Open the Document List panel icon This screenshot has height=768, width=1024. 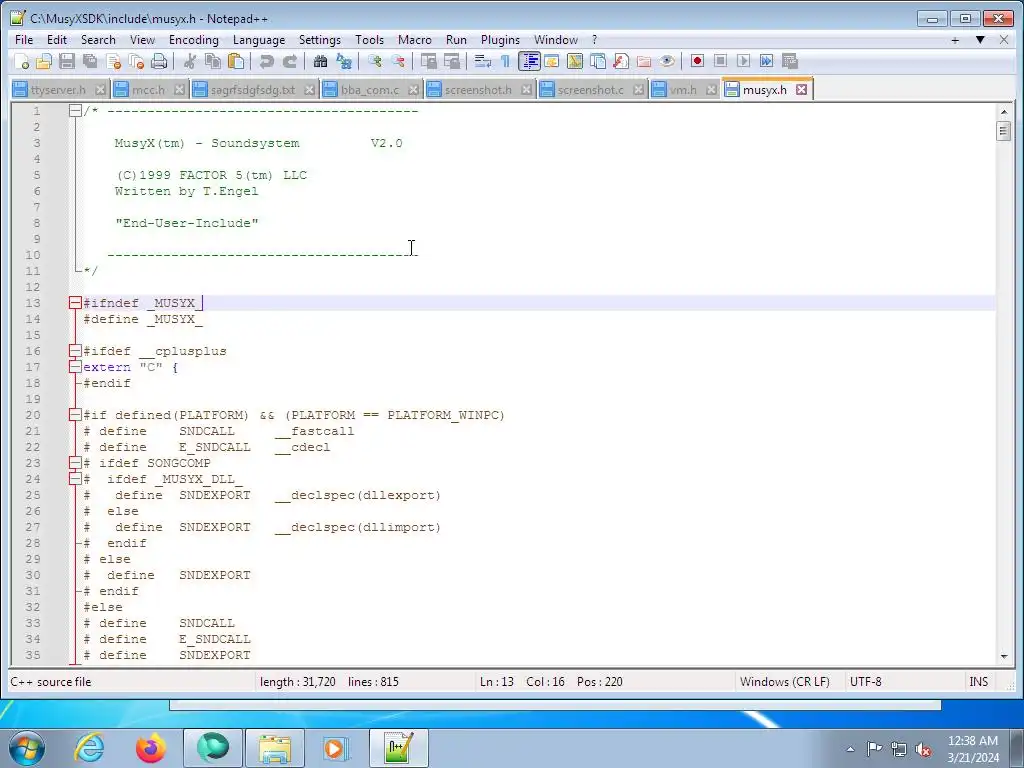click(598, 61)
